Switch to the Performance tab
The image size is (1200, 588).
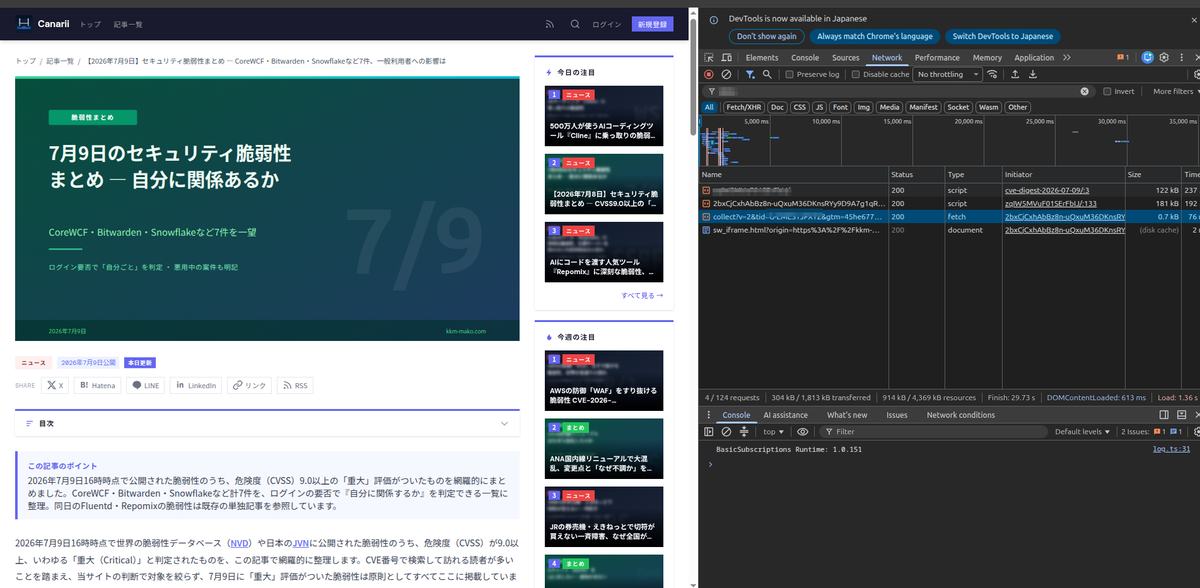[x=937, y=58]
